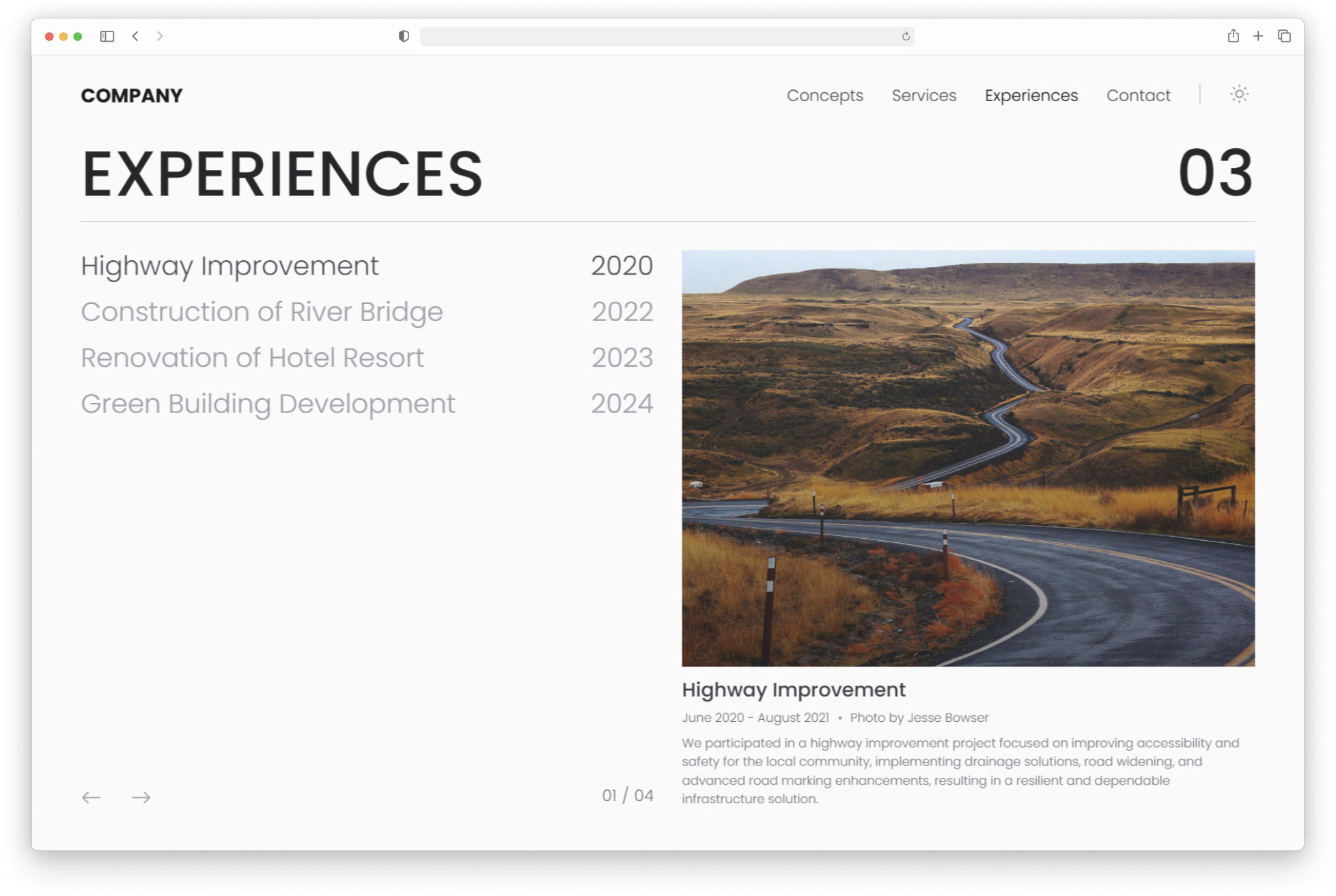Activate the Renovation of Hotel Resort entry
The width and height of the screenshot is (1336, 896).
pyautogui.click(x=252, y=357)
